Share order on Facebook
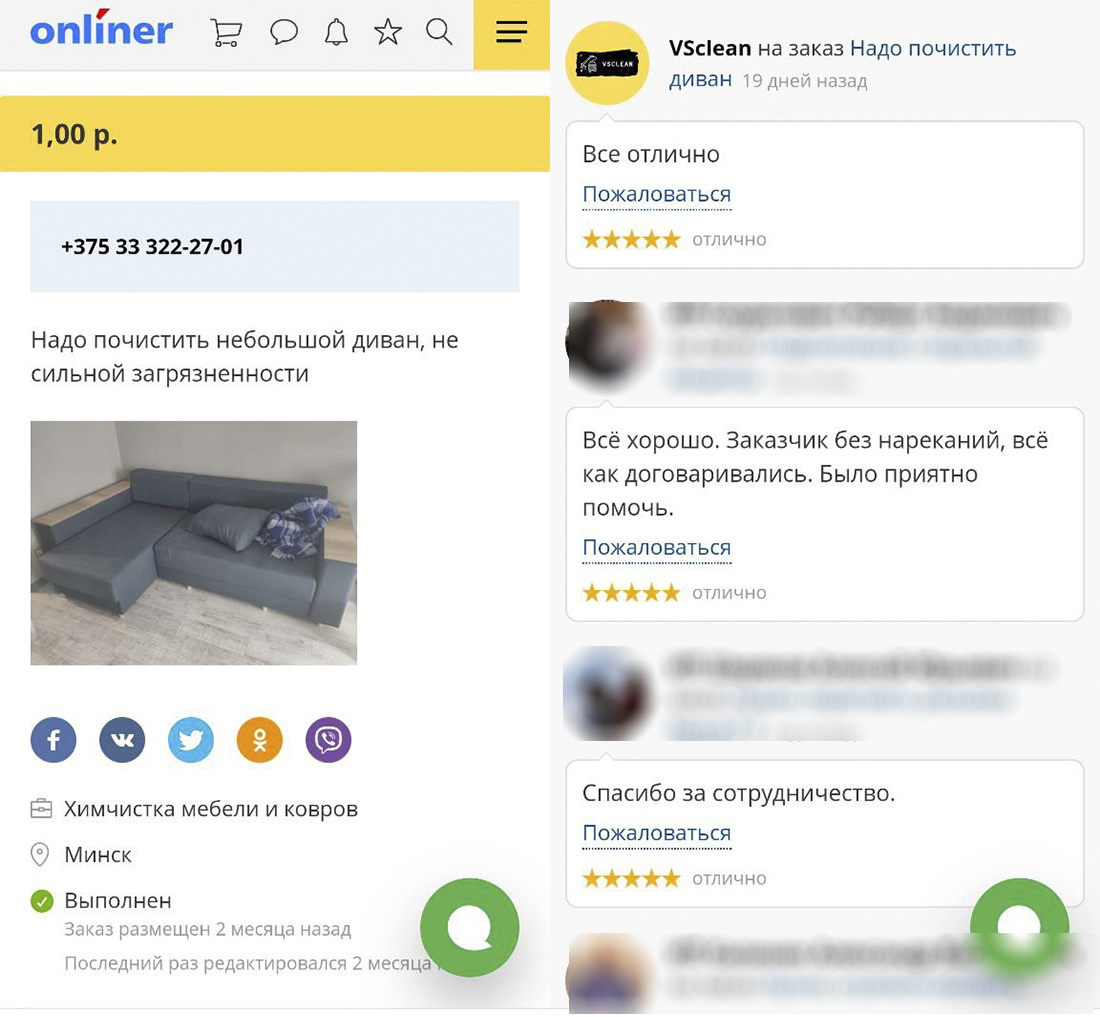Screen dimensions: 1100x1017 point(53,740)
